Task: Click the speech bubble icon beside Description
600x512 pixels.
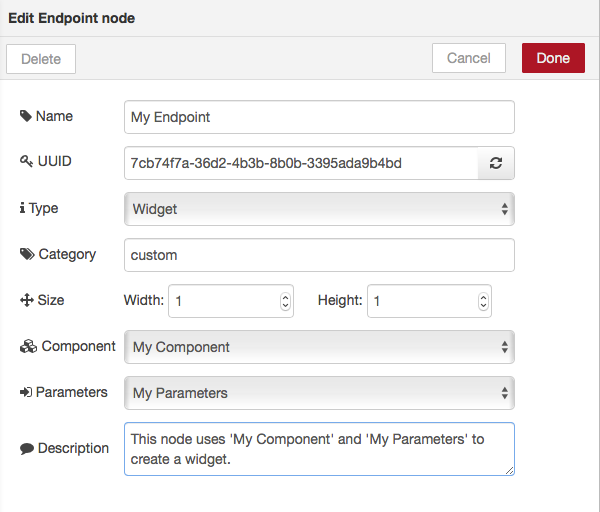Action: [x=27, y=448]
